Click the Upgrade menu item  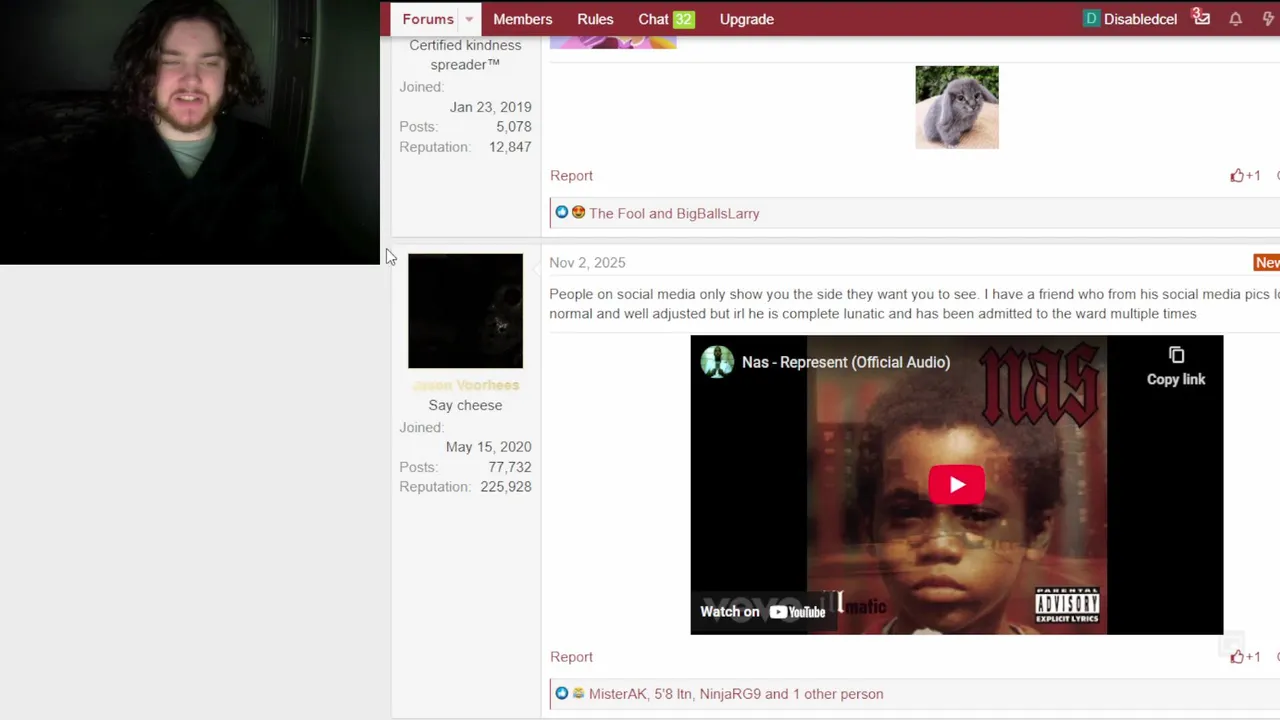(x=746, y=19)
